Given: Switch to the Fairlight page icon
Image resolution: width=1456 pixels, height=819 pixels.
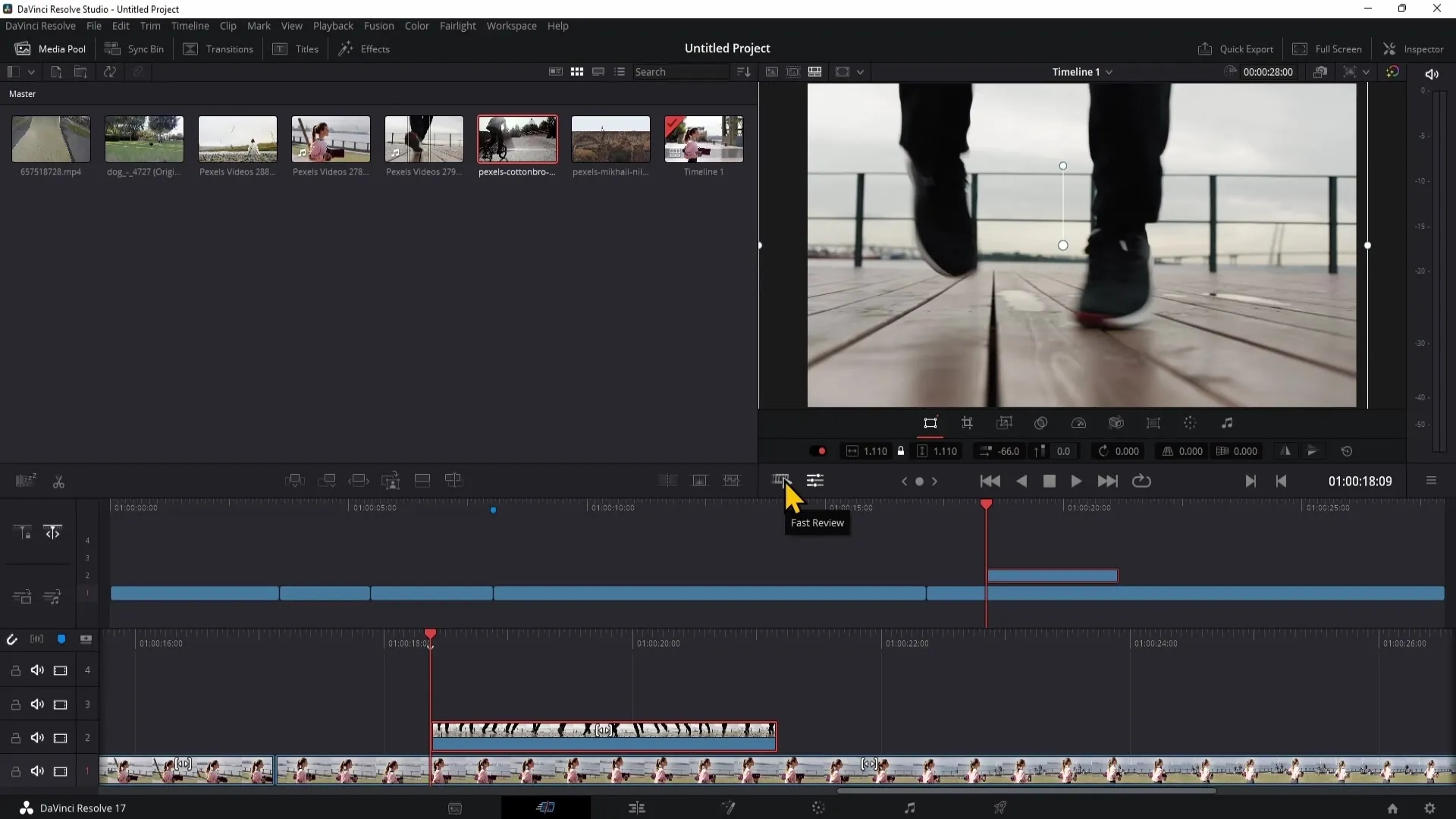Looking at the screenshot, I should 909,808.
